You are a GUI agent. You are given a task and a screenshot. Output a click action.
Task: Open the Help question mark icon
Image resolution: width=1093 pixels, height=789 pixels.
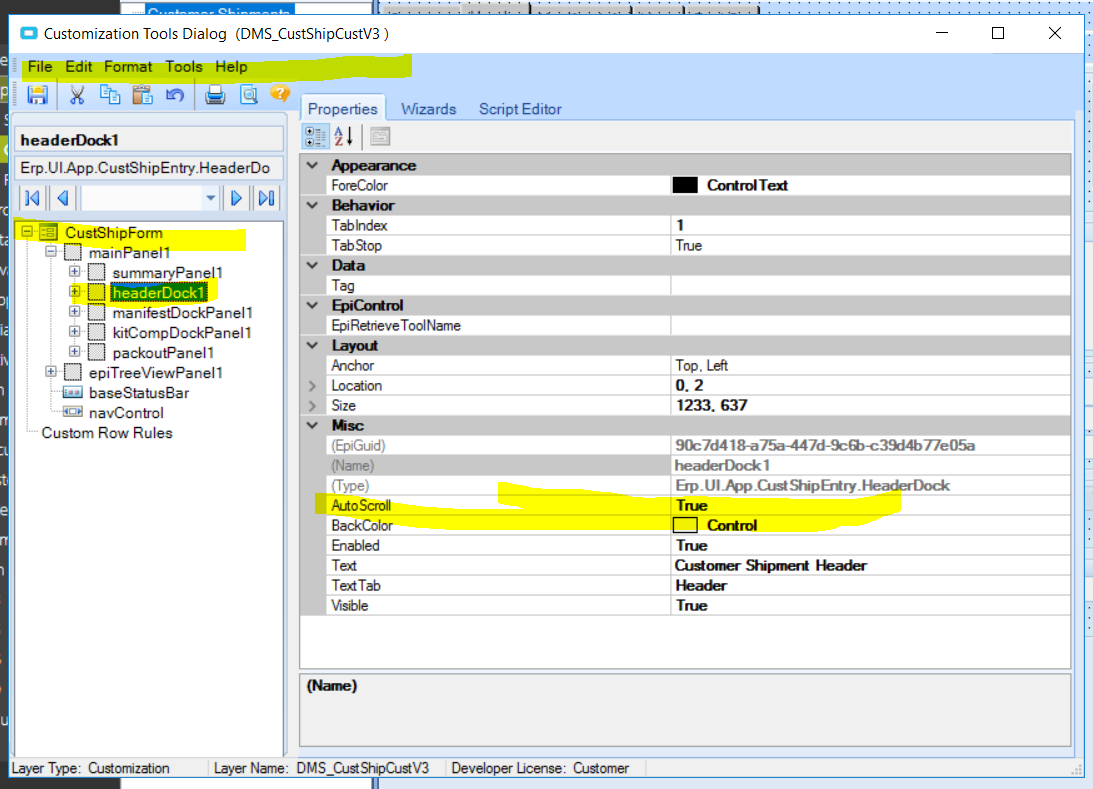pos(280,93)
